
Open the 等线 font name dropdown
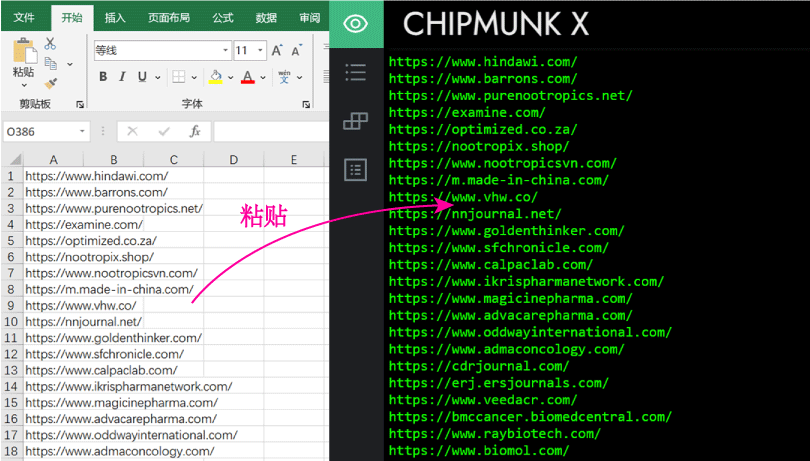226,51
